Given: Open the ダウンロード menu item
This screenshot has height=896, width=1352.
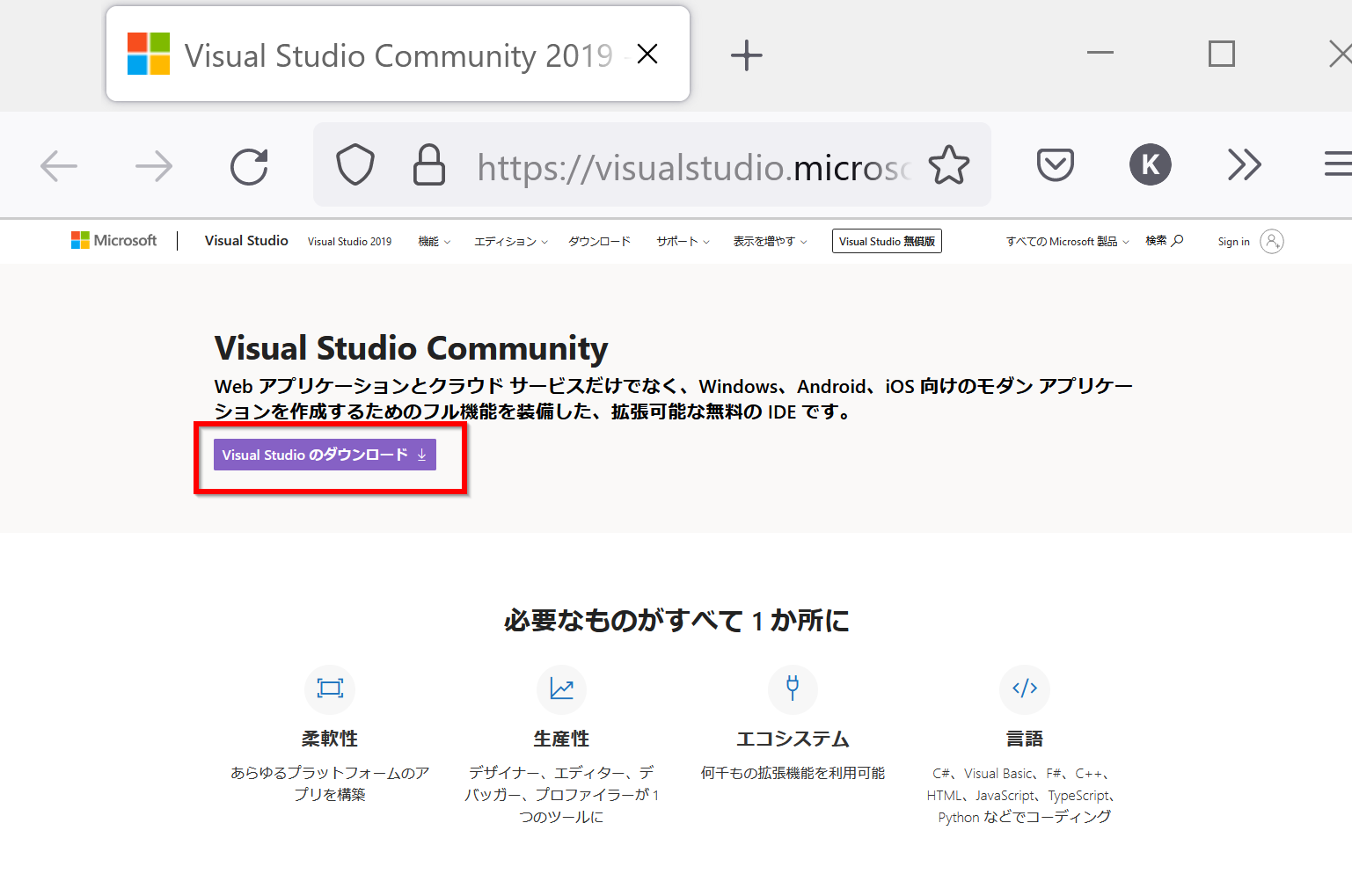Looking at the screenshot, I should (x=599, y=242).
